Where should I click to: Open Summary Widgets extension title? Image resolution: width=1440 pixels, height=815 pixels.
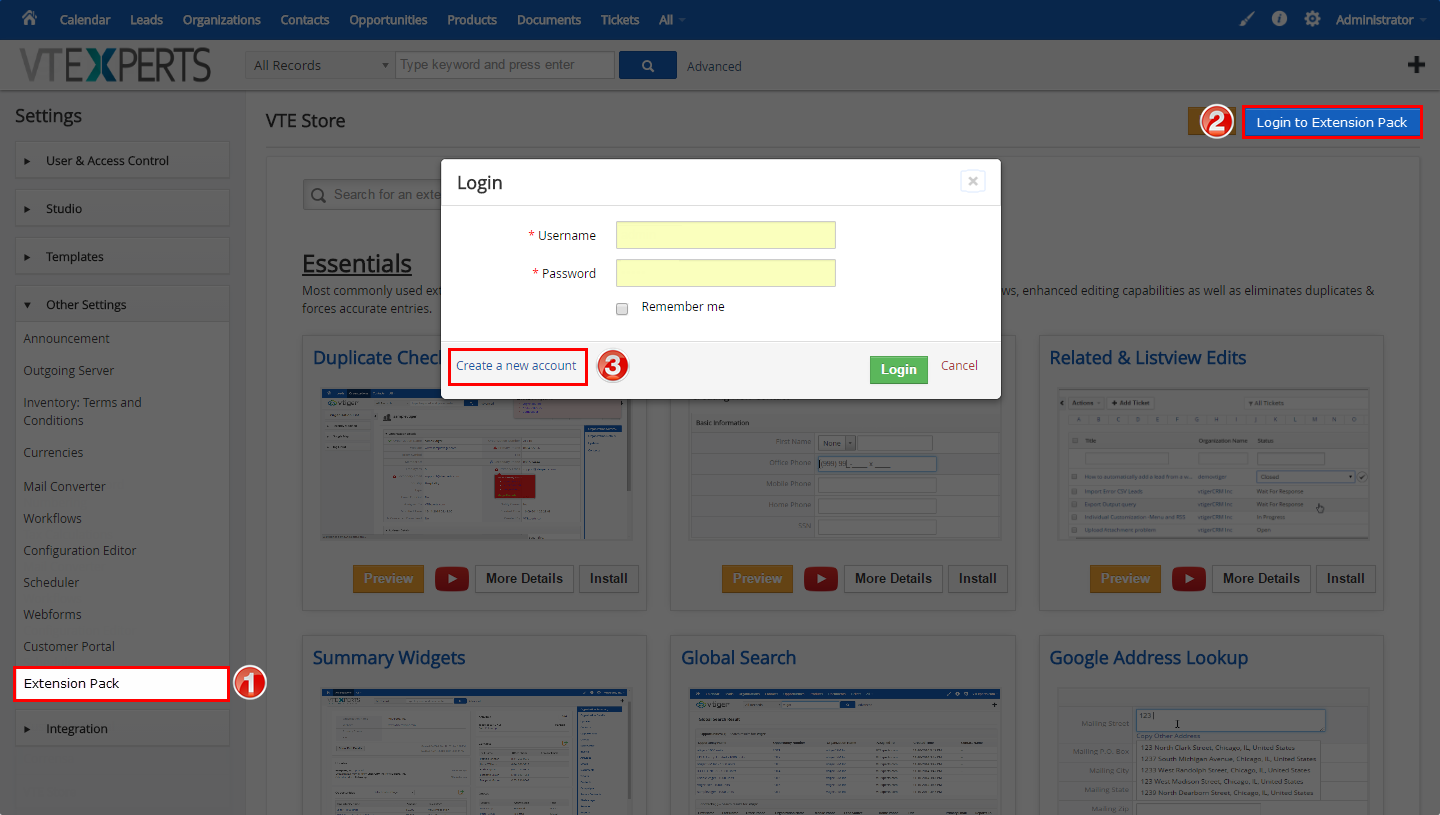click(x=389, y=657)
